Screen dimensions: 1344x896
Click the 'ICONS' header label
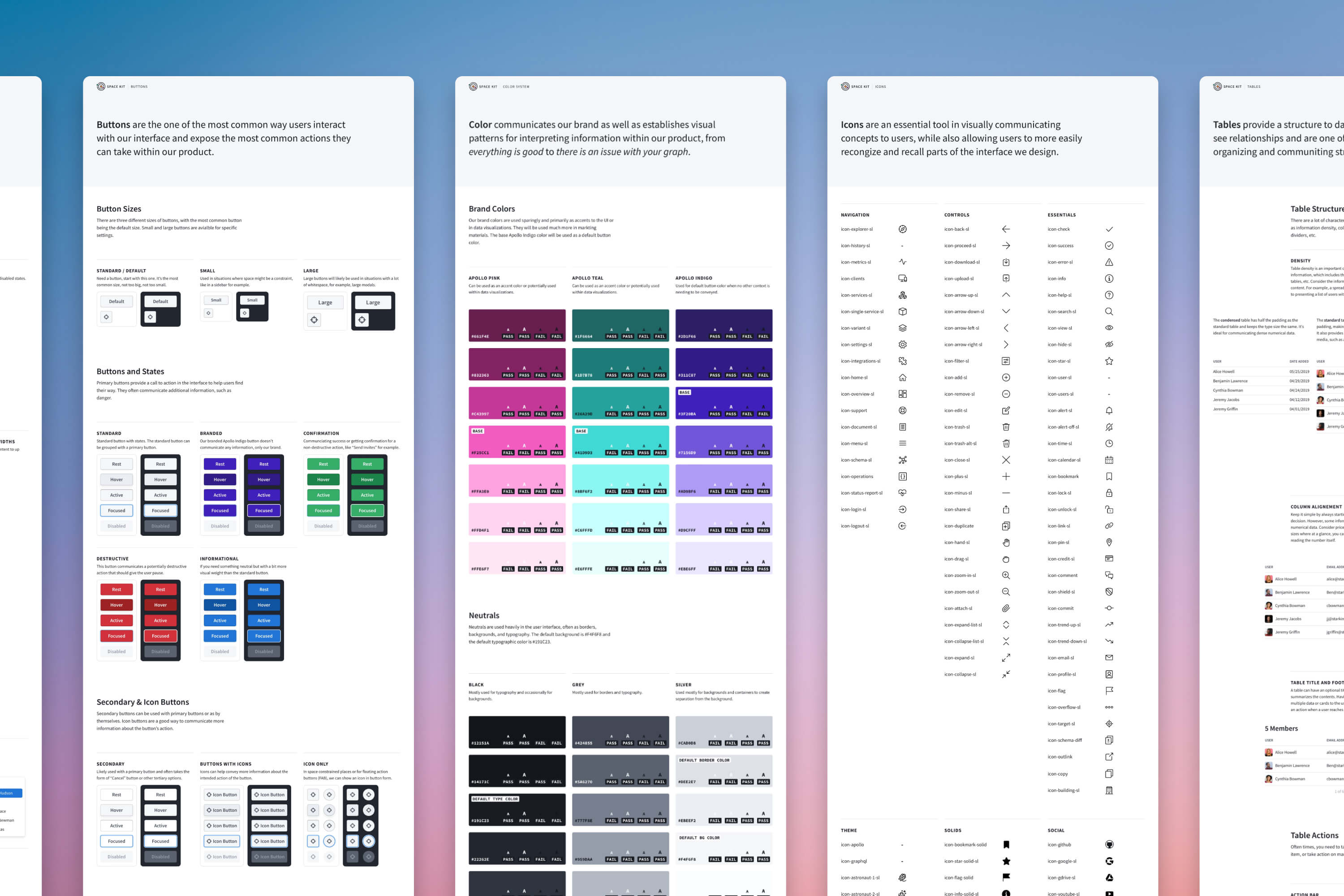[x=880, y=87]
